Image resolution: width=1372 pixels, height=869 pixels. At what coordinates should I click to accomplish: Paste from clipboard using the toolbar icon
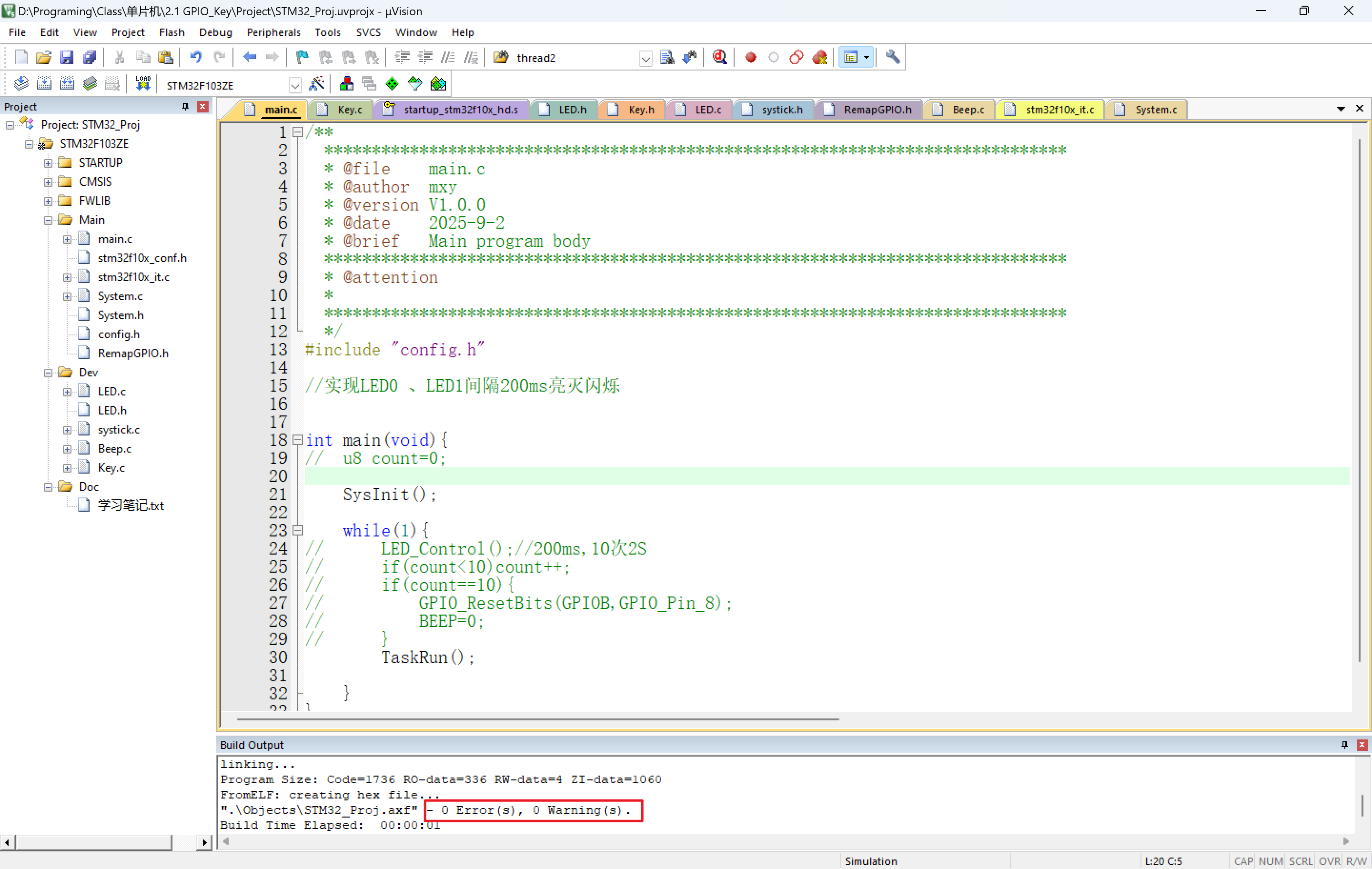pyautogui.click(x=166, y=57)
